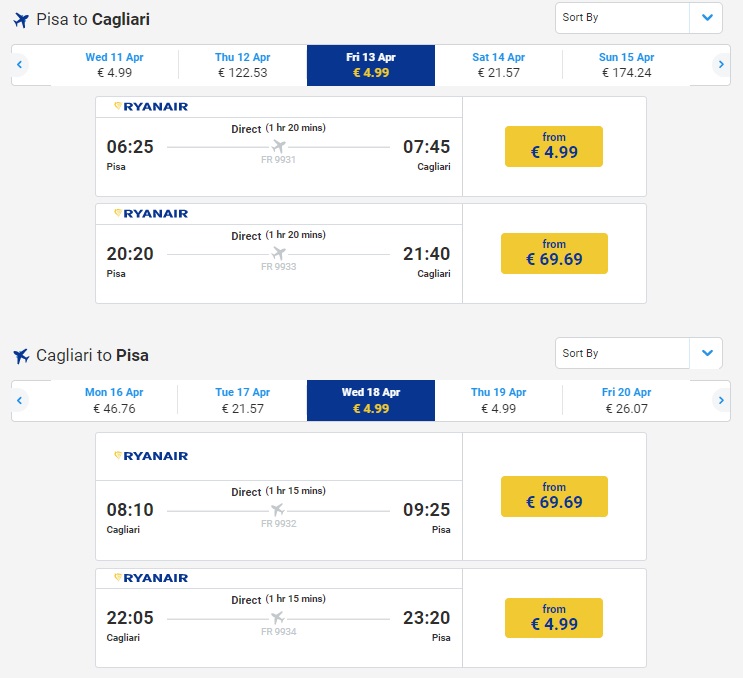Click the 20:20 Pisa to Cagliari flight details
743x678 pixels.
click(x=278, y=253)
